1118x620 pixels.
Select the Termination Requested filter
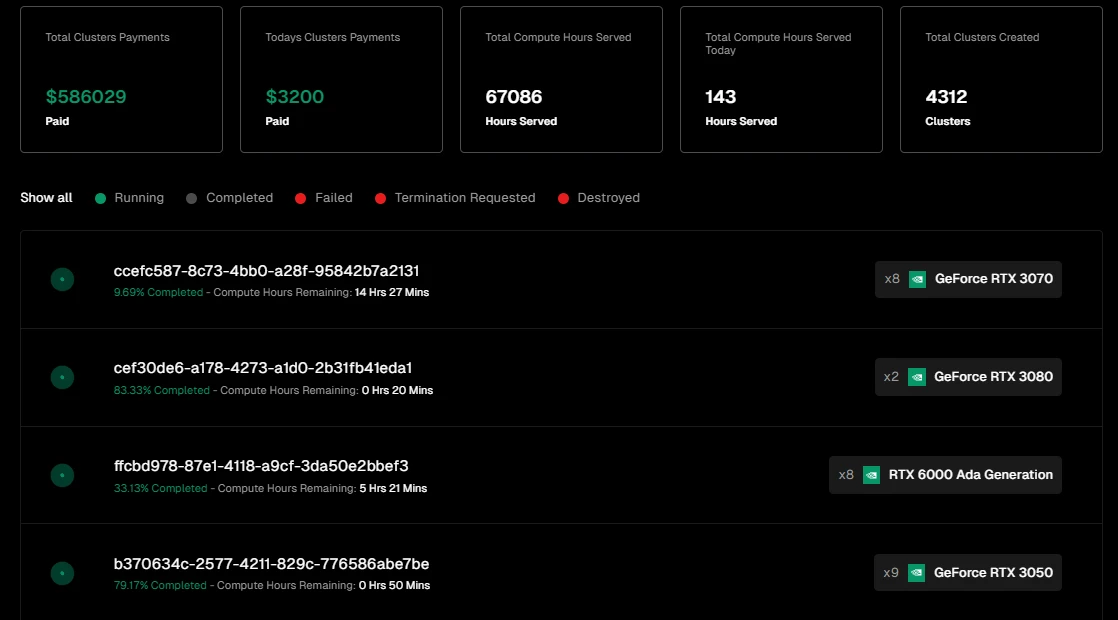[455, 198]
